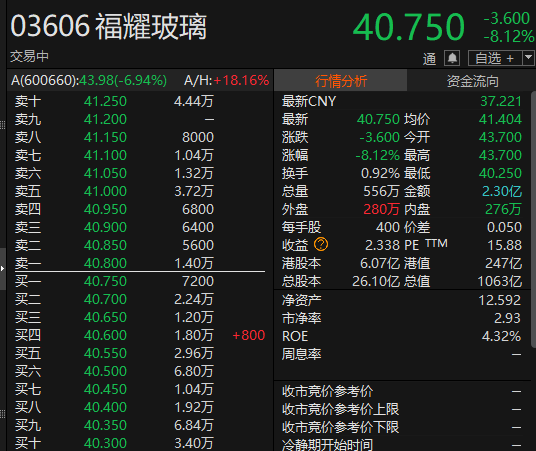
Task: Select 卖八 price 41.150
Action: [x=105, y=137]
